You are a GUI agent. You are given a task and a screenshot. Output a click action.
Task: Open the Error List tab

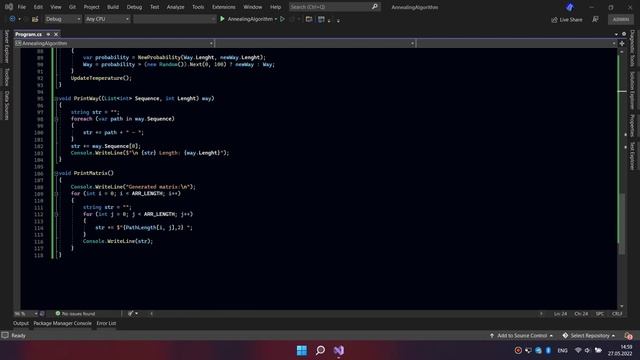[106, 323]
